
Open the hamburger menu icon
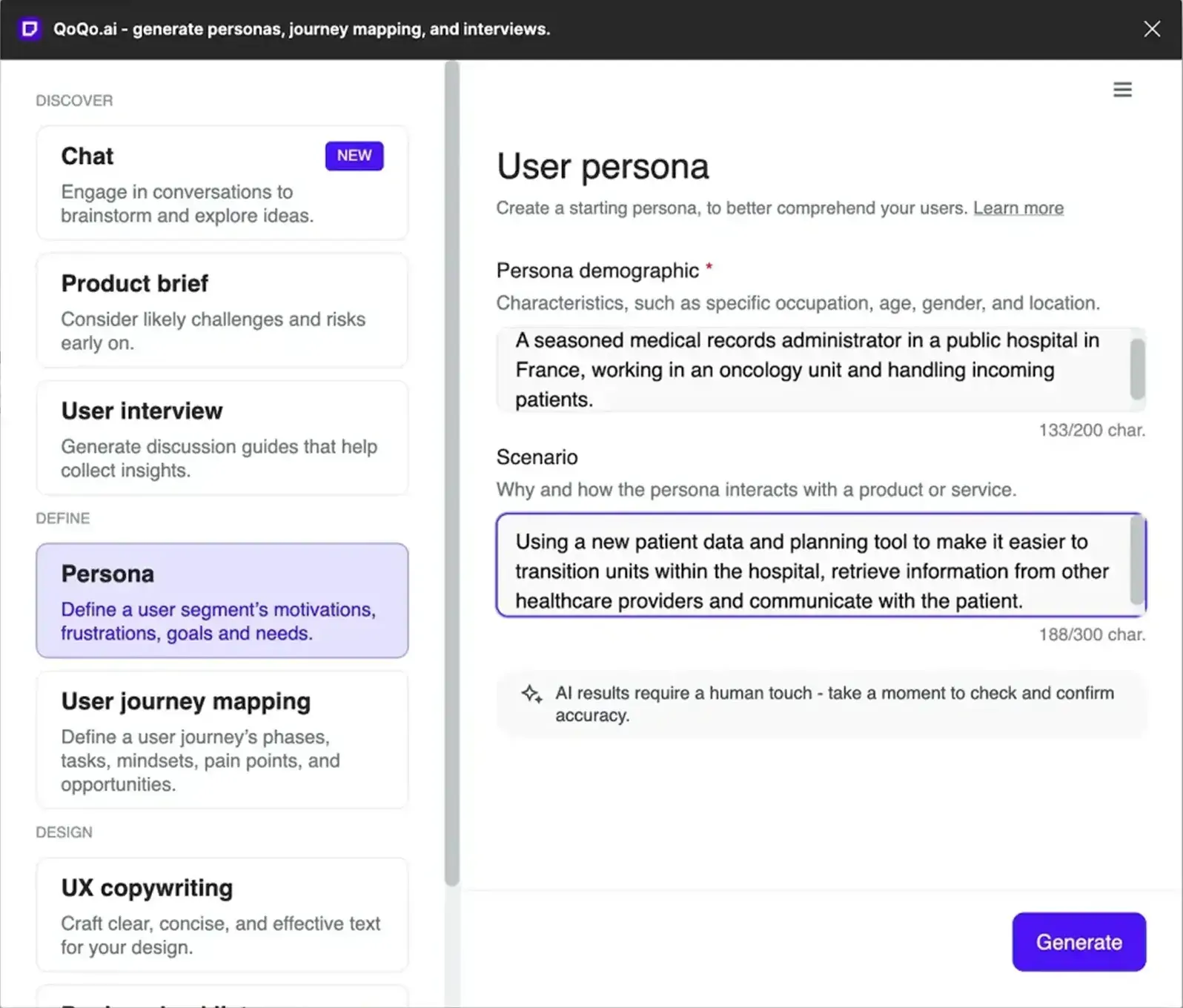[1122, 90]
